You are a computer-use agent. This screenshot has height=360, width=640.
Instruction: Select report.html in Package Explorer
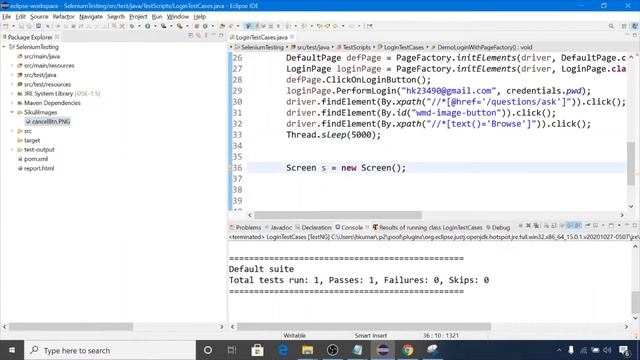(x=39, y=169)
